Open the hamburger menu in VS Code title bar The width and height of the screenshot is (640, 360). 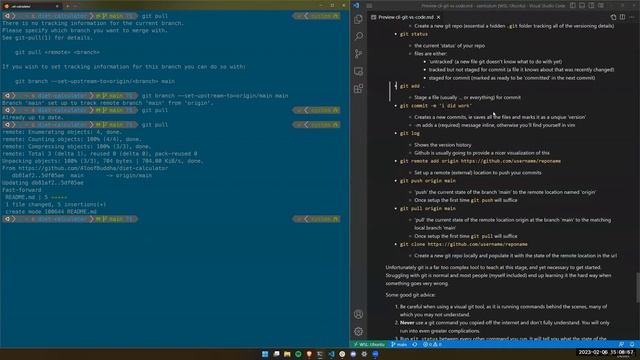(x=369, y=6)
